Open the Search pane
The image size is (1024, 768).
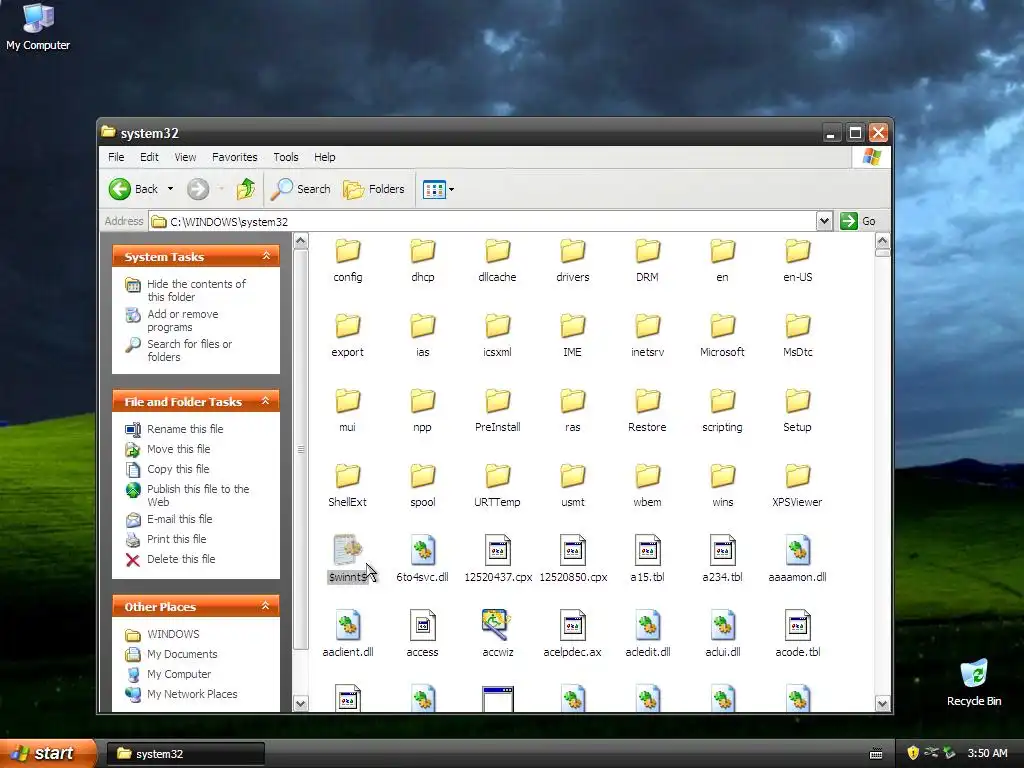click(301, 189)
